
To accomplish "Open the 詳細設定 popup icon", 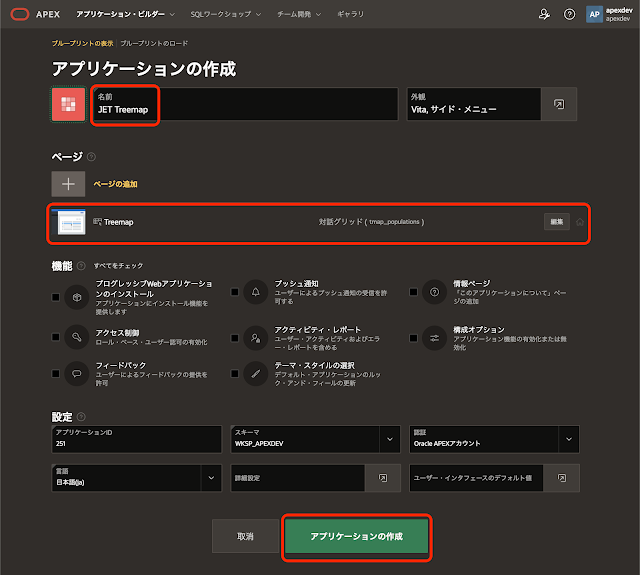I will click(382, 478).
